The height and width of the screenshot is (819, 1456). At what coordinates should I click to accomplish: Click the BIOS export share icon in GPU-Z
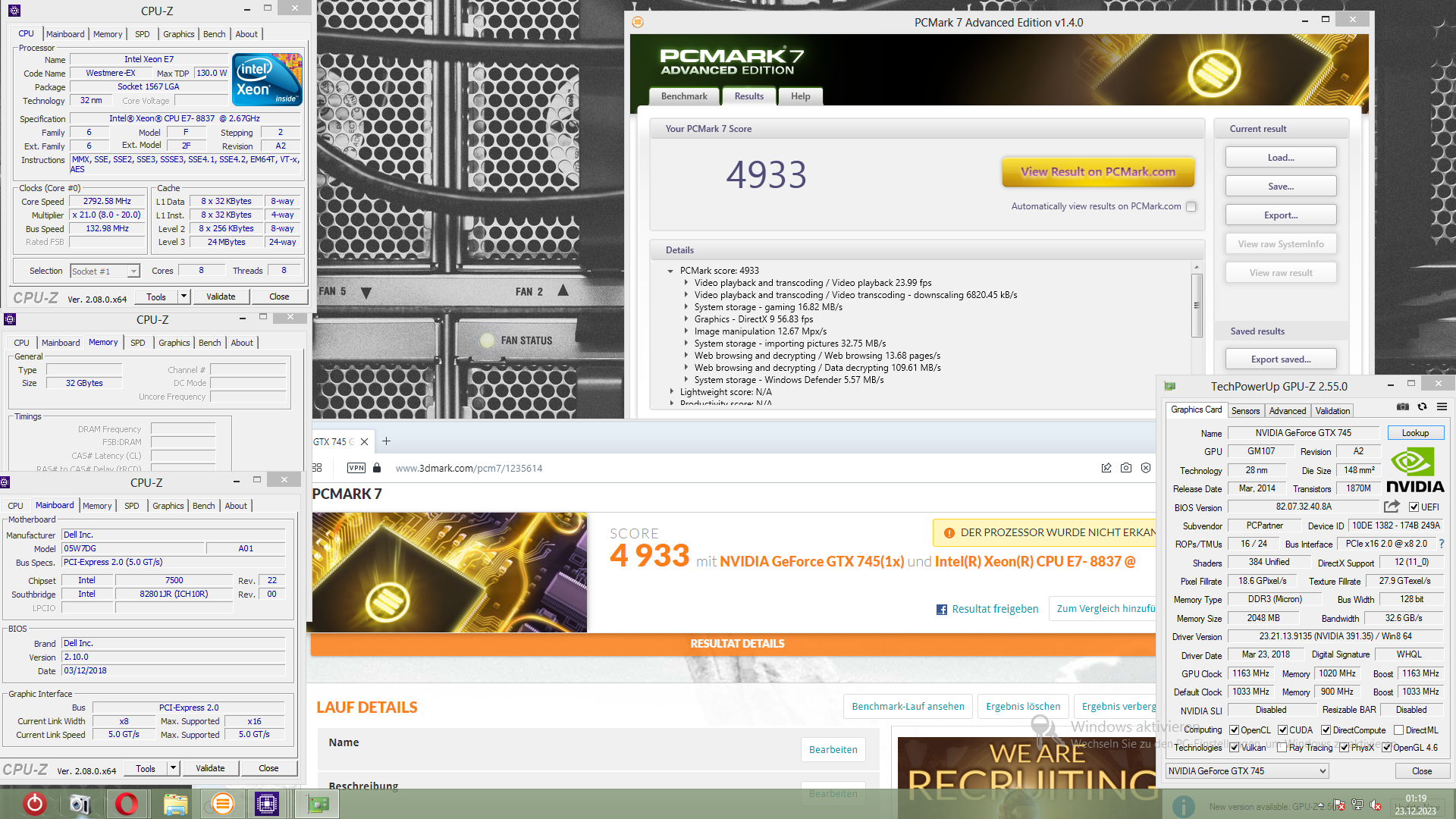click(x=1392, y=507)
